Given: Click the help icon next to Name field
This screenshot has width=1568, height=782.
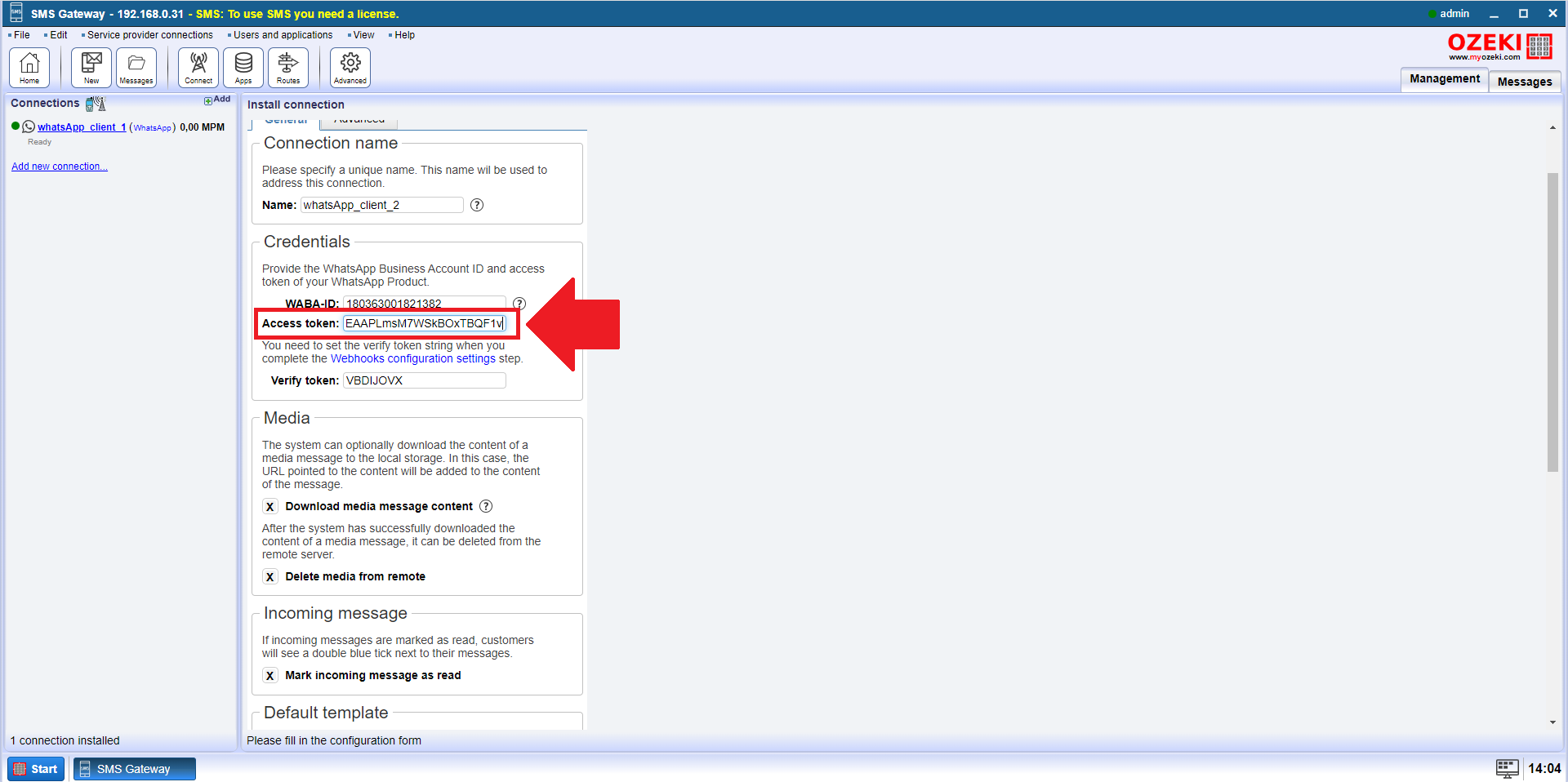Looking at the screenshot, I should point(477,205).
